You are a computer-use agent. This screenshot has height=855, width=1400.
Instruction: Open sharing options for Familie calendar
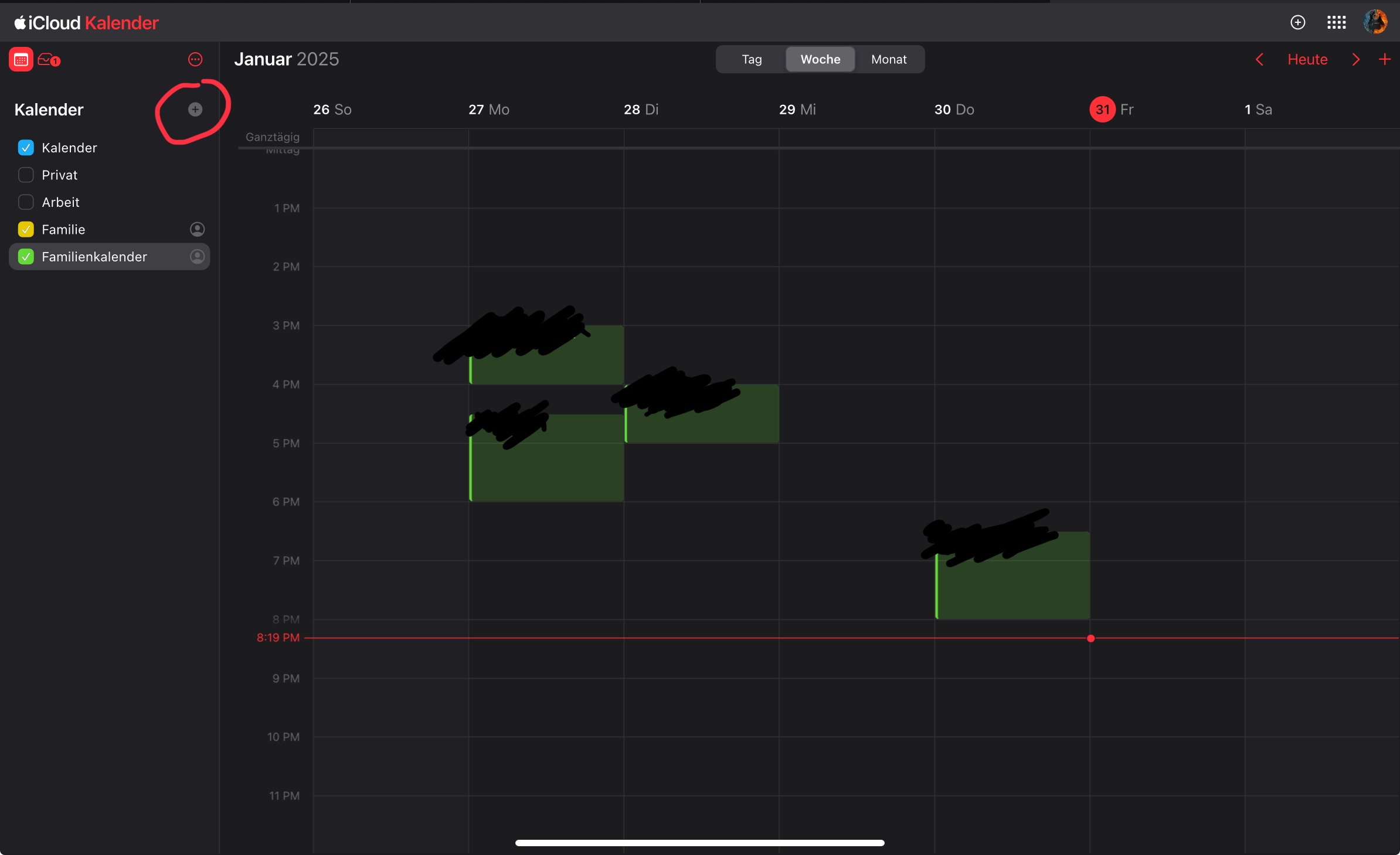click(197, 229)
